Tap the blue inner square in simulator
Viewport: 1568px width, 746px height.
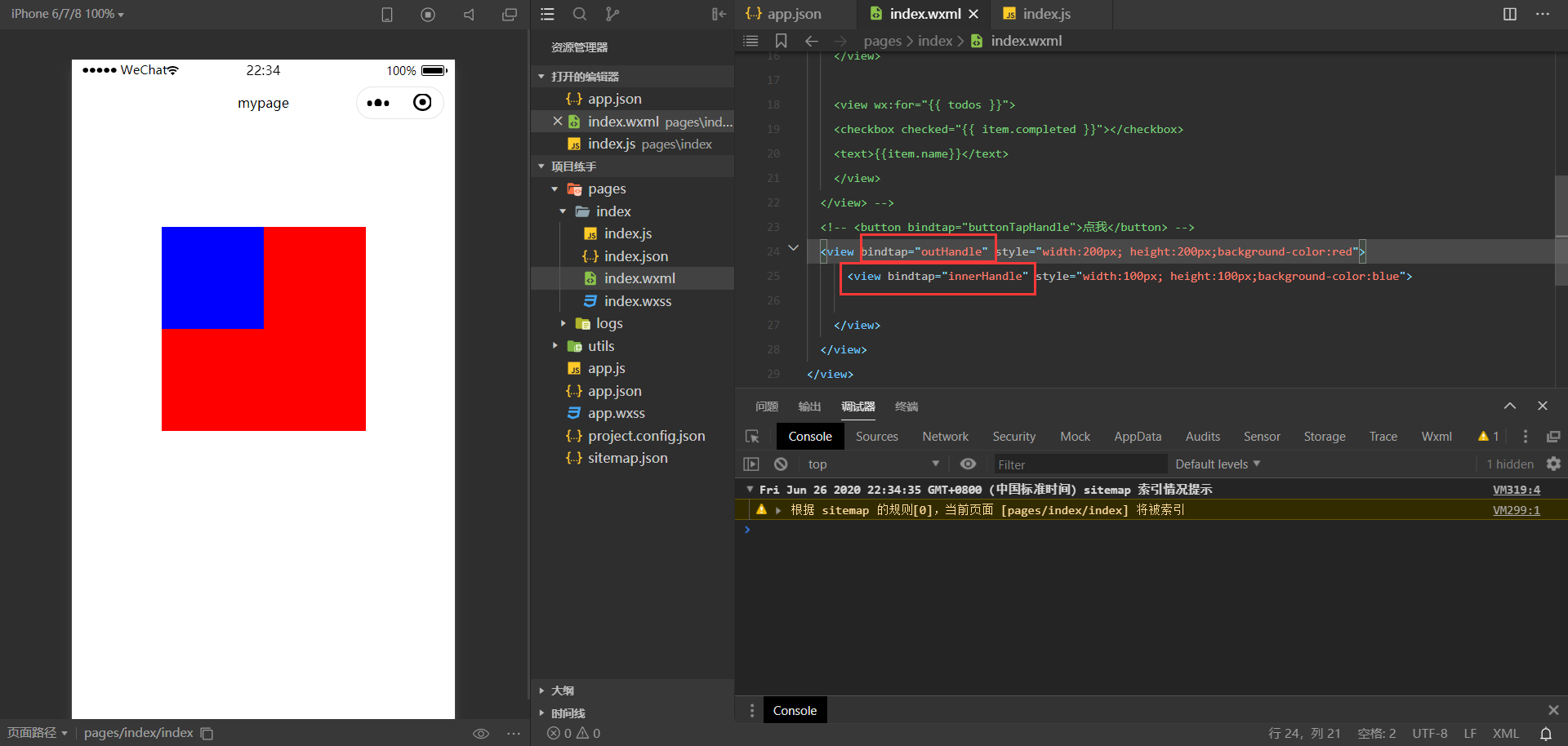tap(212, 278)
